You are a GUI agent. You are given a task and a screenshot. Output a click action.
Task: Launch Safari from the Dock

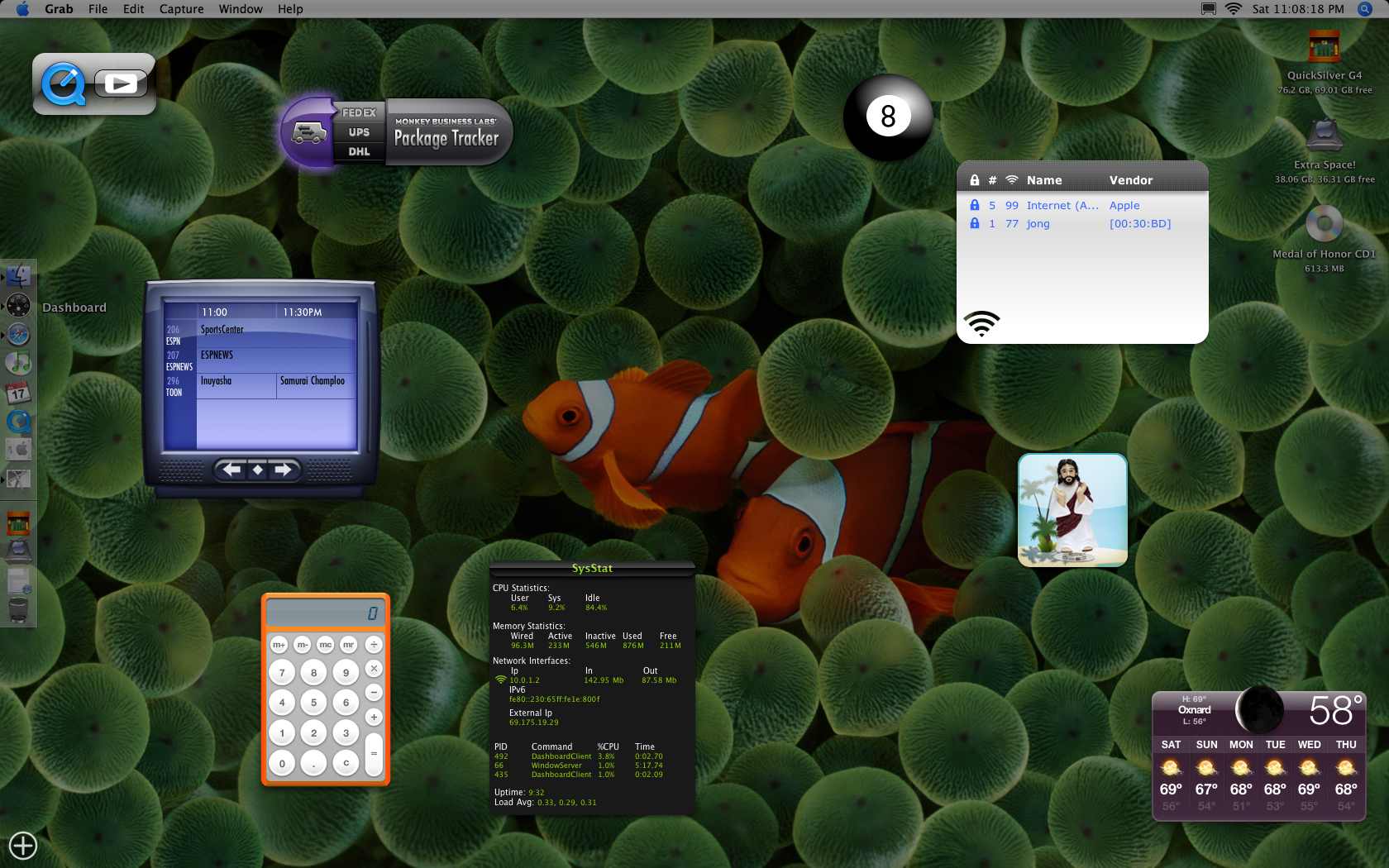(x=18, y=334)
